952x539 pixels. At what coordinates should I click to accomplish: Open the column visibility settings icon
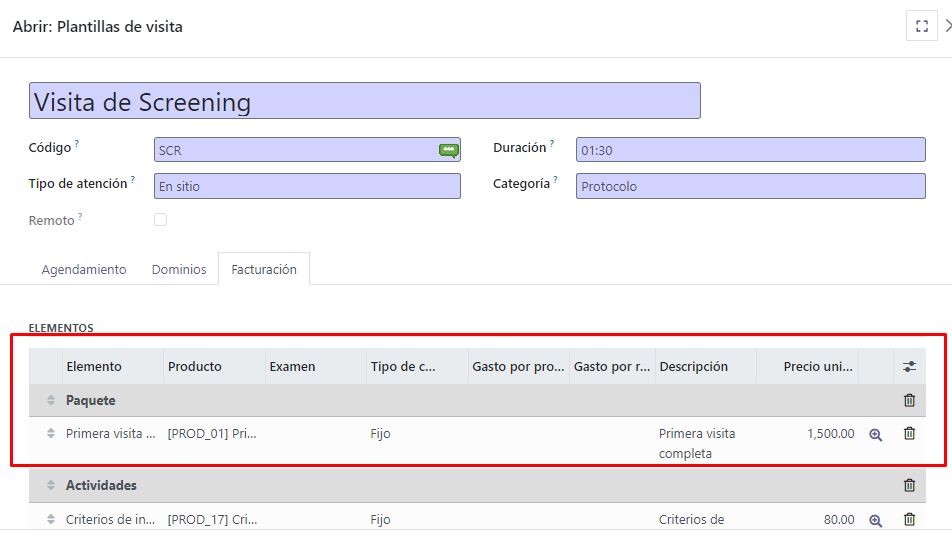(909, 367)
